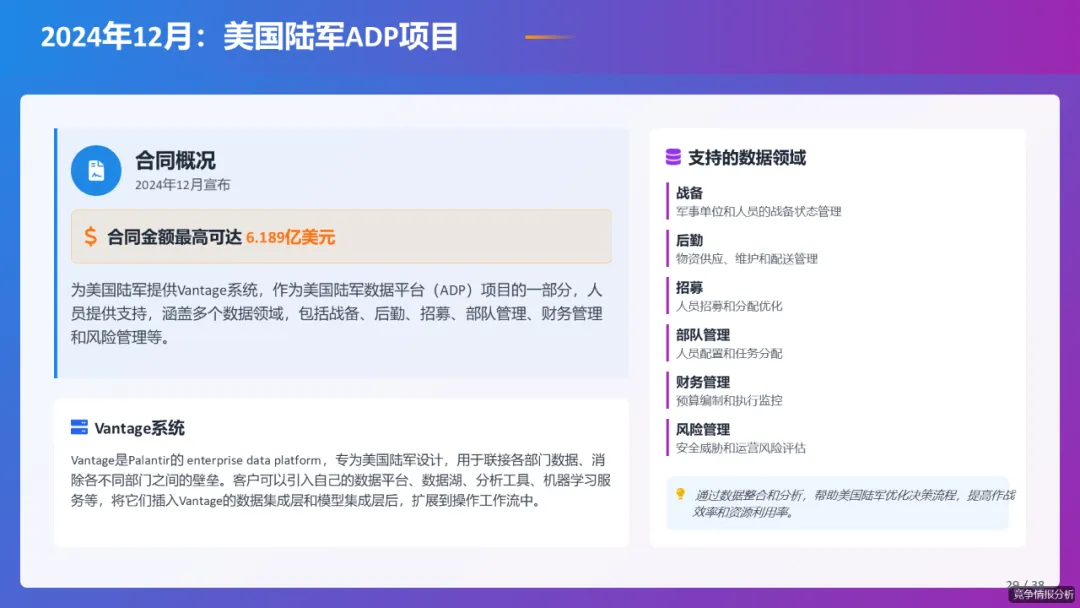Click the 后勤 list item title
The height and width of the screenshot is (608, 1080).
[689, 240]
